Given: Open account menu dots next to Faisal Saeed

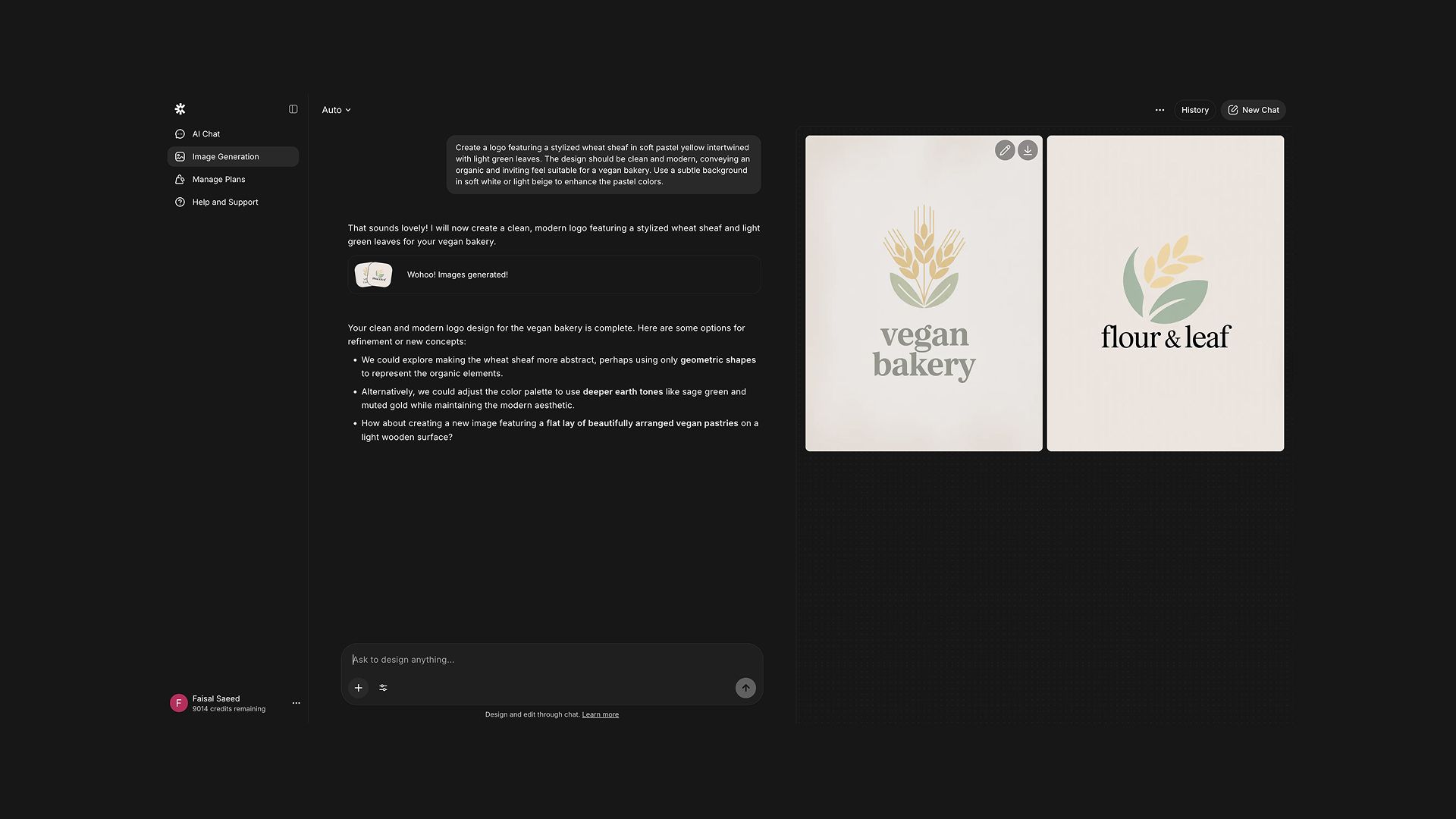Looking at the screenshot, I should pos(297,703).
